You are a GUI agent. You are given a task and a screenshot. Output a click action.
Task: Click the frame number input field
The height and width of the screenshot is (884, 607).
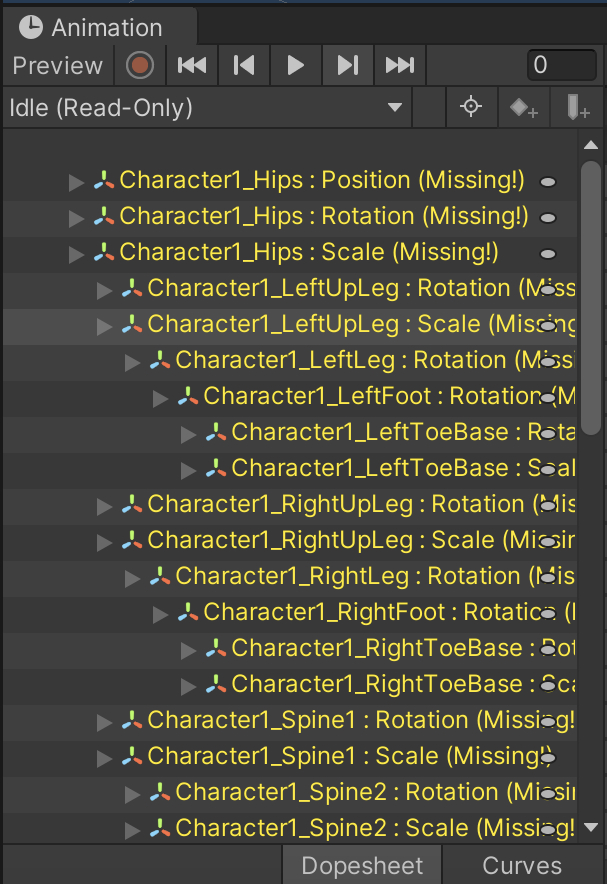coord(561,66)
